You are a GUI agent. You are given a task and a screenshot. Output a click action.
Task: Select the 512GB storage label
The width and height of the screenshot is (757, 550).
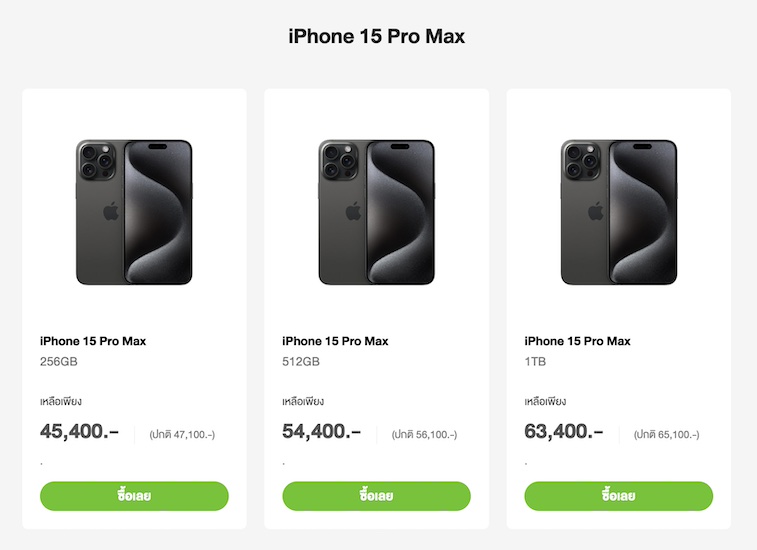pyautogui.click(x=301, y=362)
